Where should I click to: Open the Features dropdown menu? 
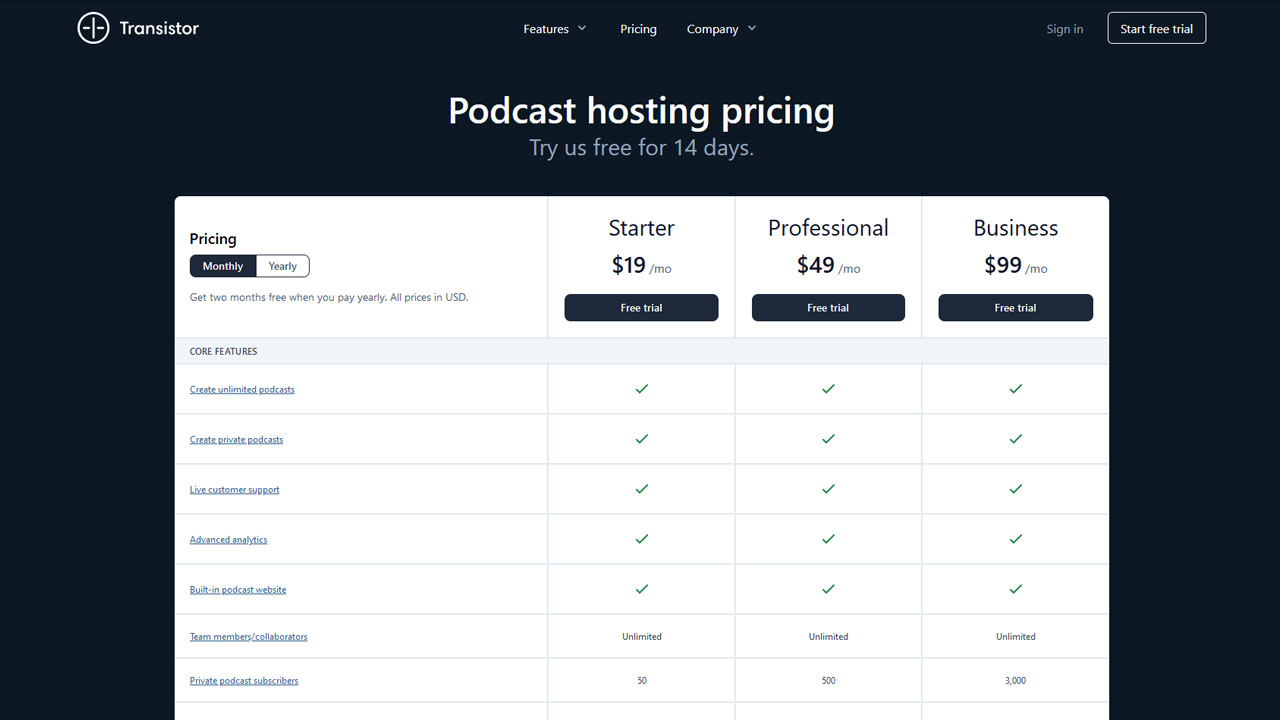[555, 29]
